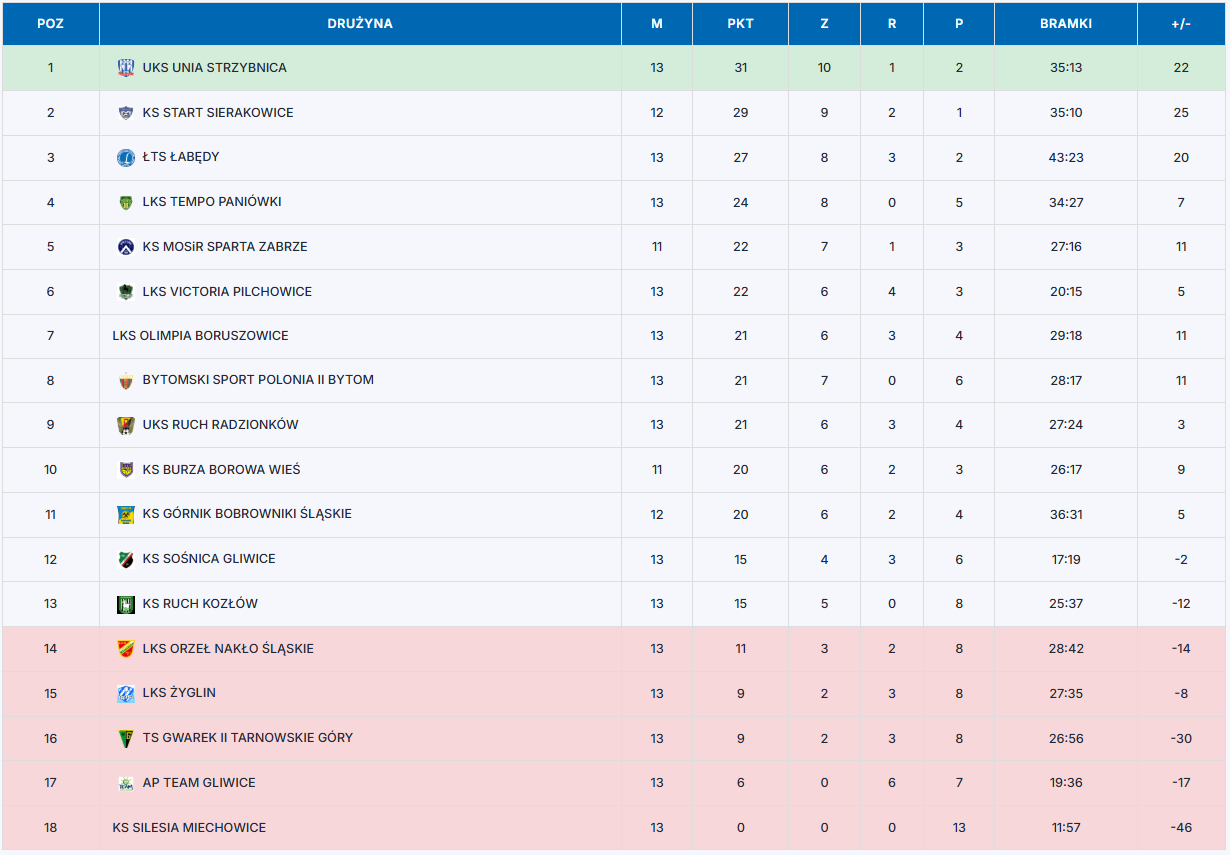1230x855 pixels.
Task: Click the ŁTS Łabędy blue crest icon
Action: [x=125, y=157]
